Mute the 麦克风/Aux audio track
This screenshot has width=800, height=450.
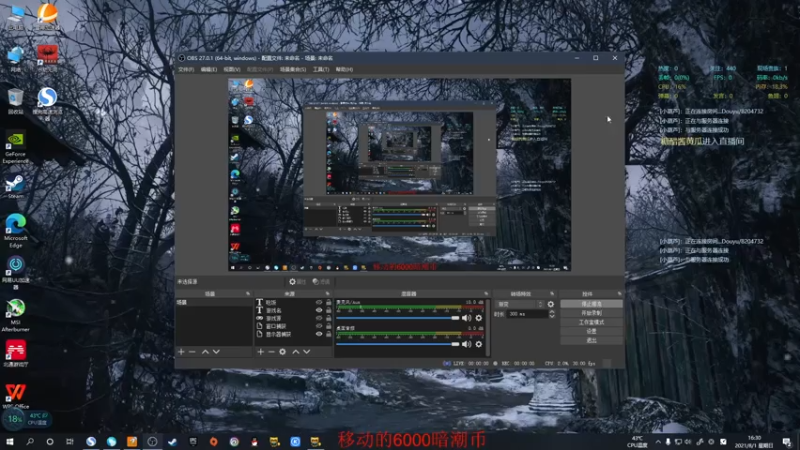click(x=466, y=318)
